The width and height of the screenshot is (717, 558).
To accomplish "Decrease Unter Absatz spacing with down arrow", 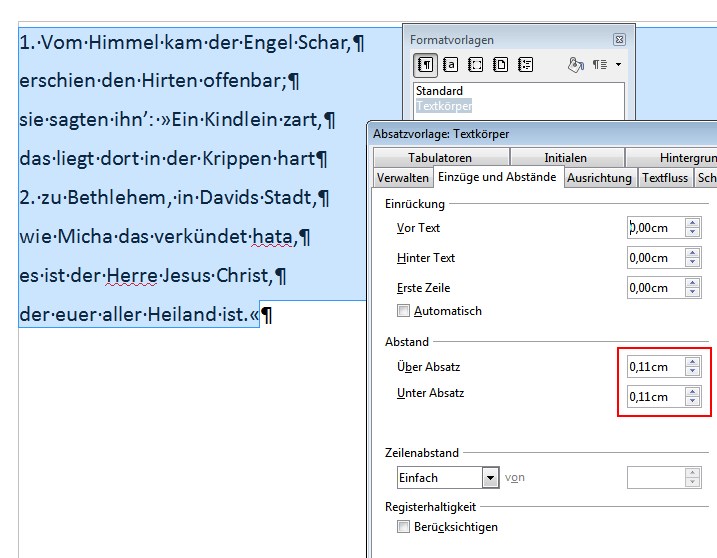I will 693,402.
